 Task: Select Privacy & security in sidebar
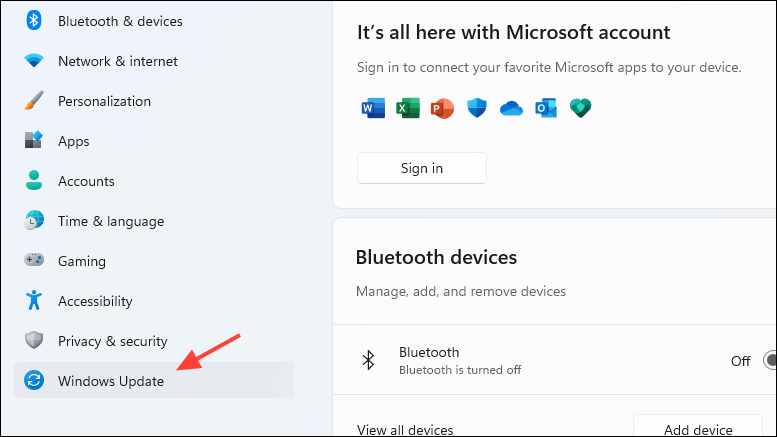pyautogui.click(x=154, y=340)
